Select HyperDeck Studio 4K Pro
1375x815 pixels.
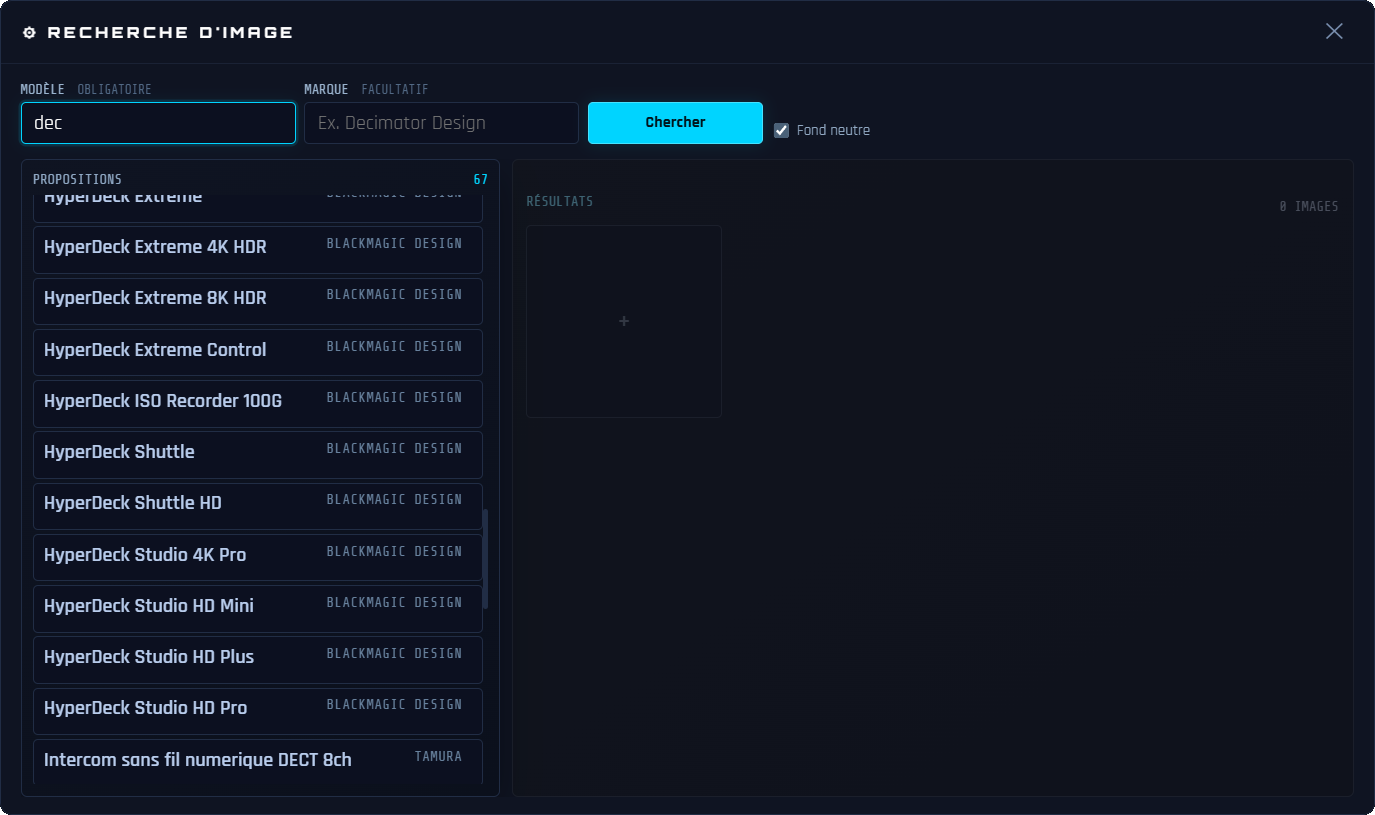(258, 558)
